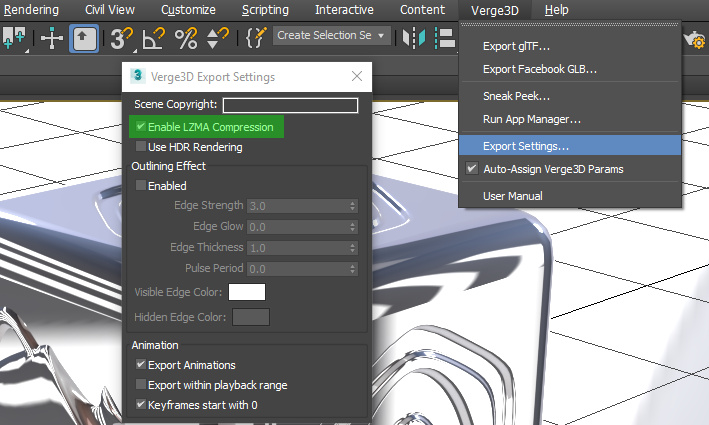Toggle Auto-Assign Verge3D Params checkmark
This screenshot has height=425, width=709.
[472, 169]
